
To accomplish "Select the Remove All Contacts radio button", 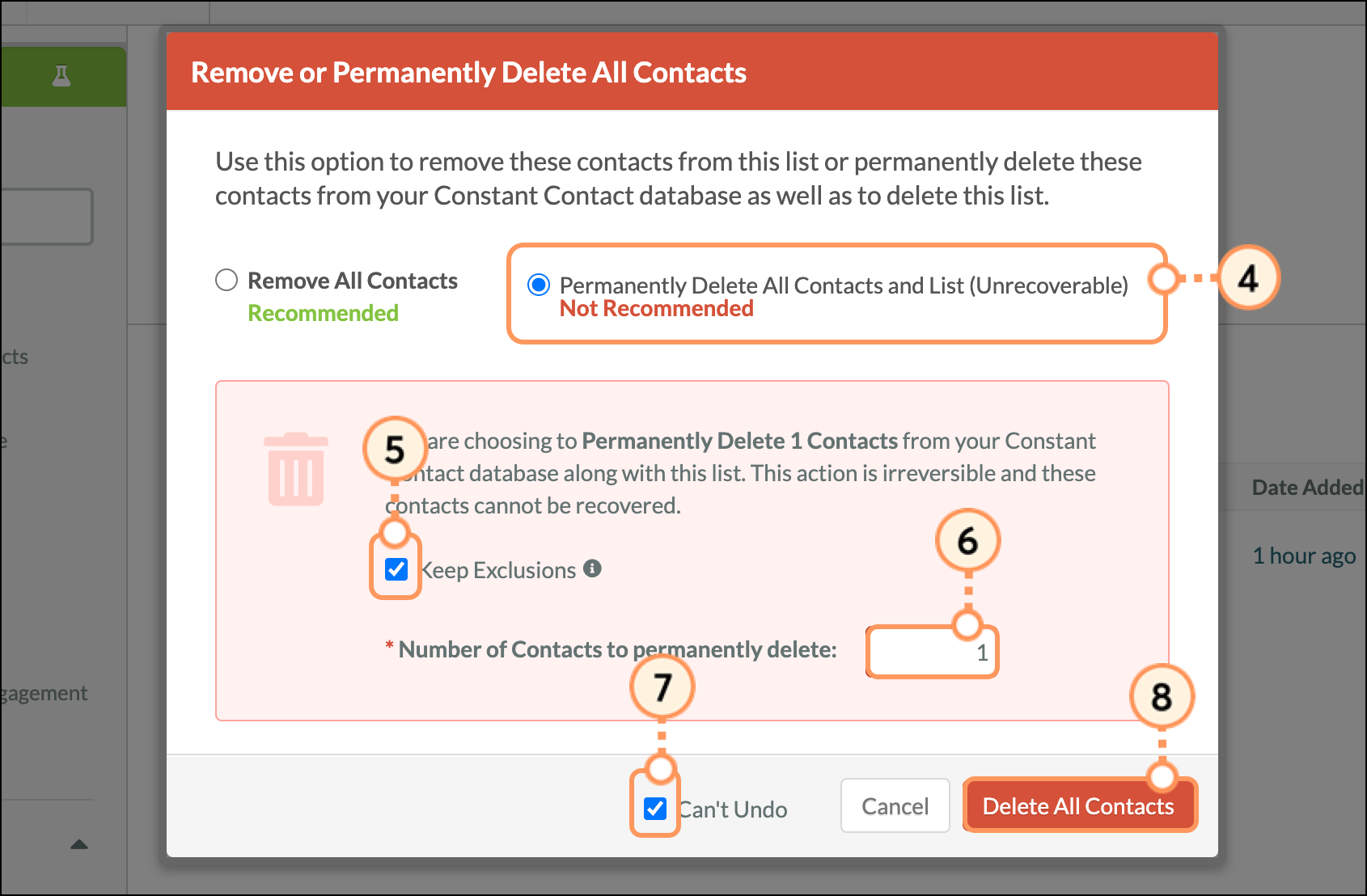I will [226, 281].
